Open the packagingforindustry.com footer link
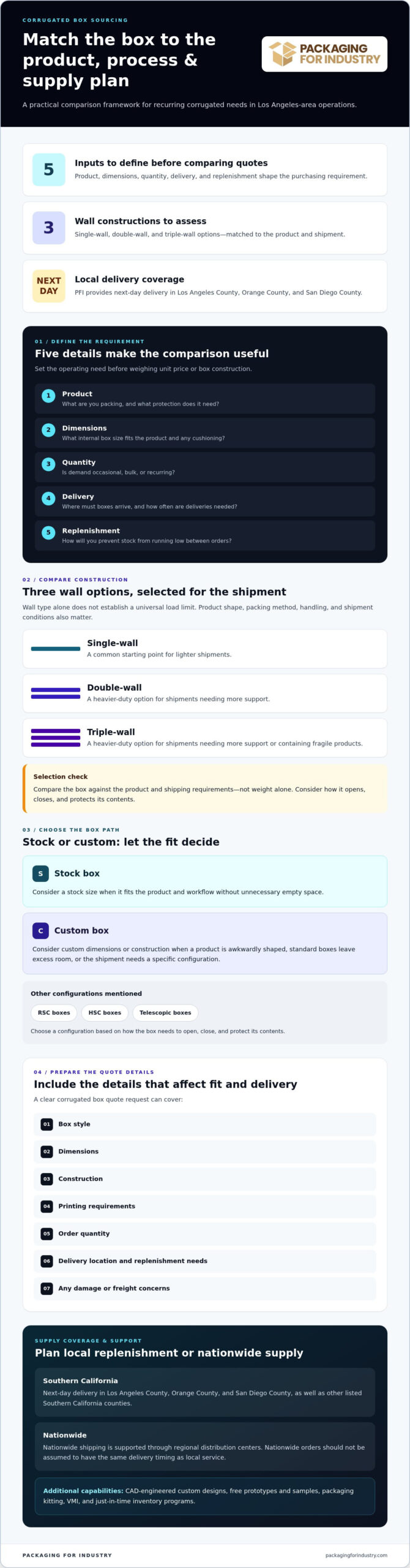The width and height of the screenshot is (410, 1568). [356, 1555]
